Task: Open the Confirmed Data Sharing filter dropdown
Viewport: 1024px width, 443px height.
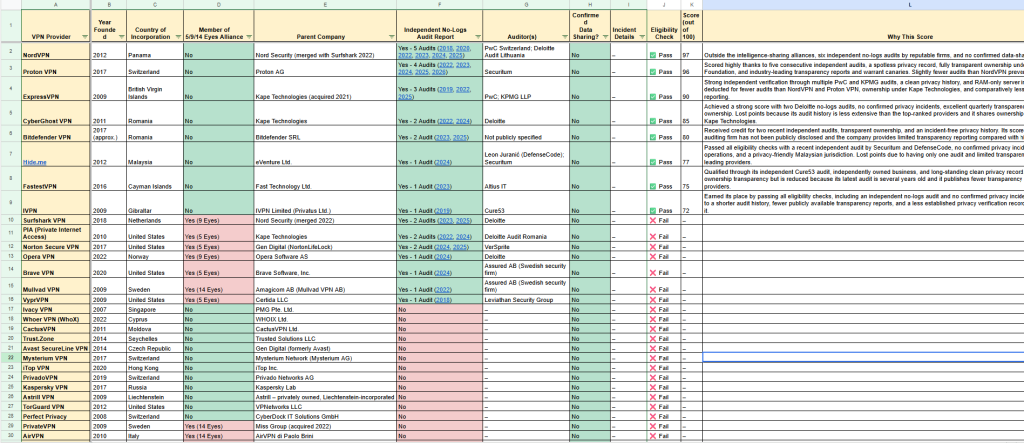Action: pyautogui.click(x=604, y=37)
